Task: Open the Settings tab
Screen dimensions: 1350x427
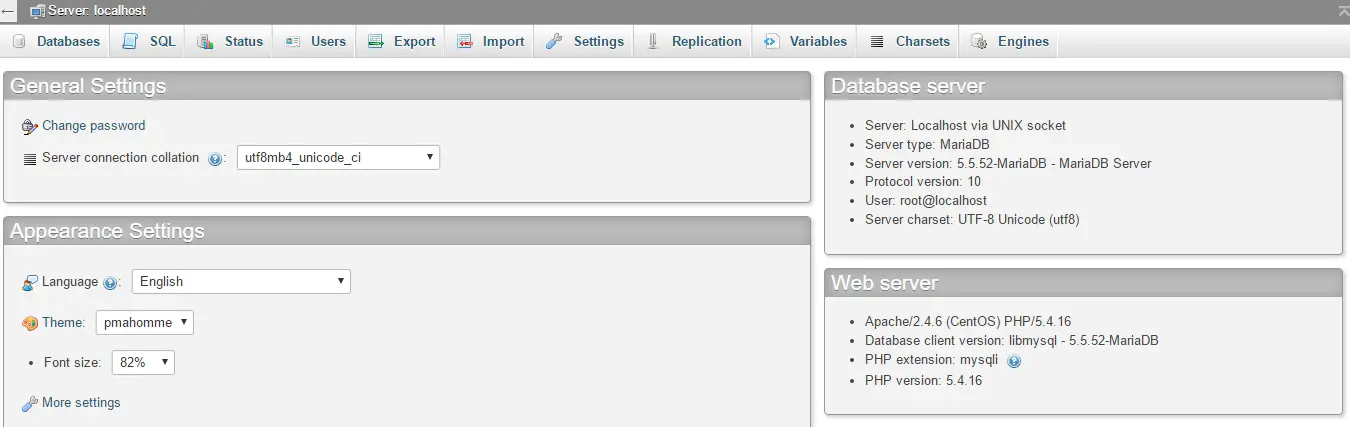Action: tap(585, 42)
